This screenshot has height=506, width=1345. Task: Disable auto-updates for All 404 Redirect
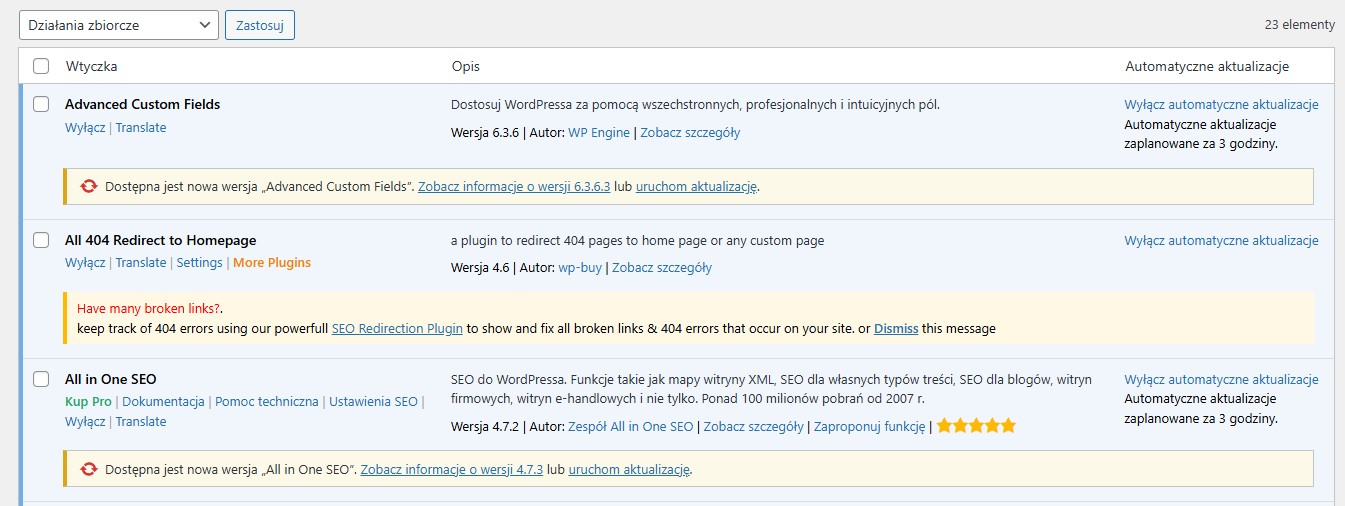pos(1221,240)
